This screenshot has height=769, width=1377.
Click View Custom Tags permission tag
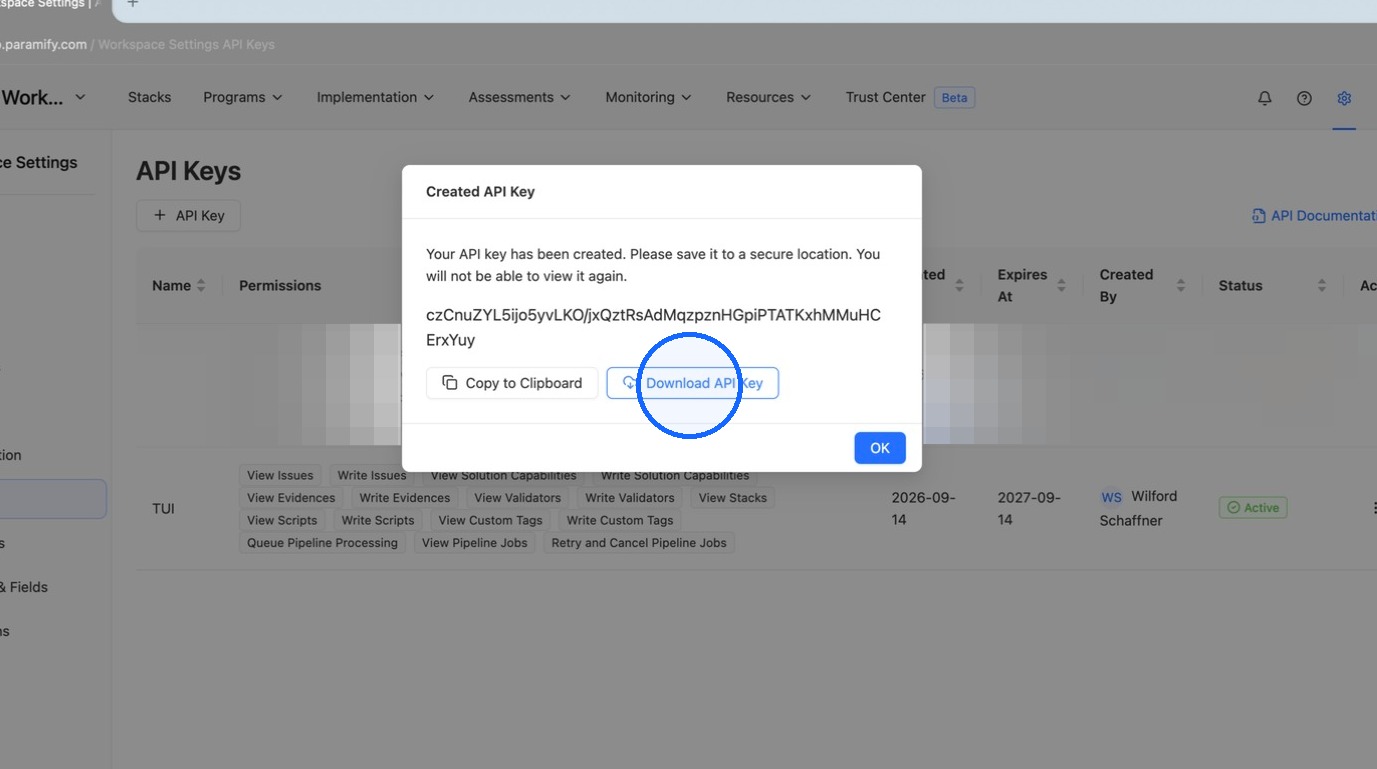tap(490, 521)
